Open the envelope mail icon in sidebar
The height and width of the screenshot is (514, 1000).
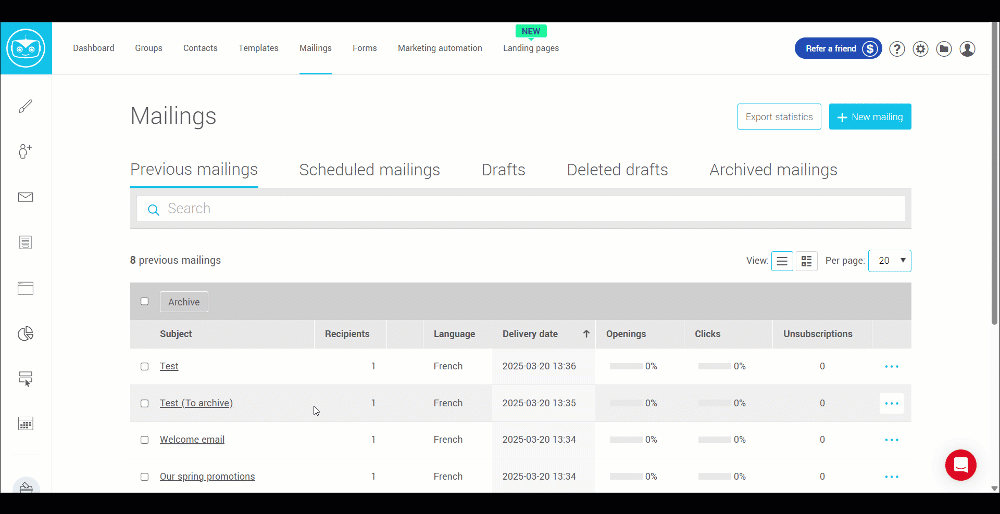[x=26, y=197]
